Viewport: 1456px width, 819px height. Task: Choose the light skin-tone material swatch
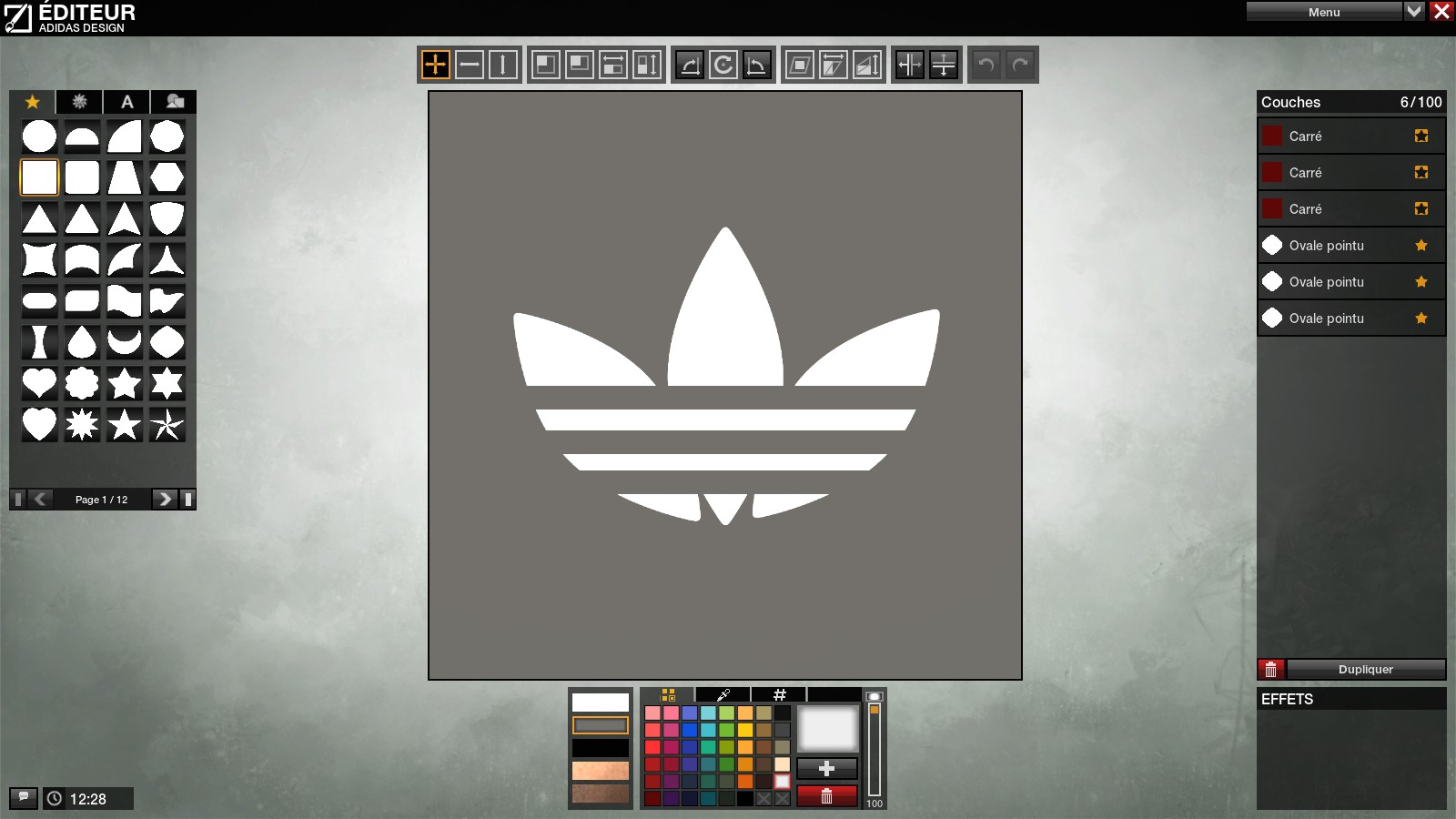tap(601, 771)
